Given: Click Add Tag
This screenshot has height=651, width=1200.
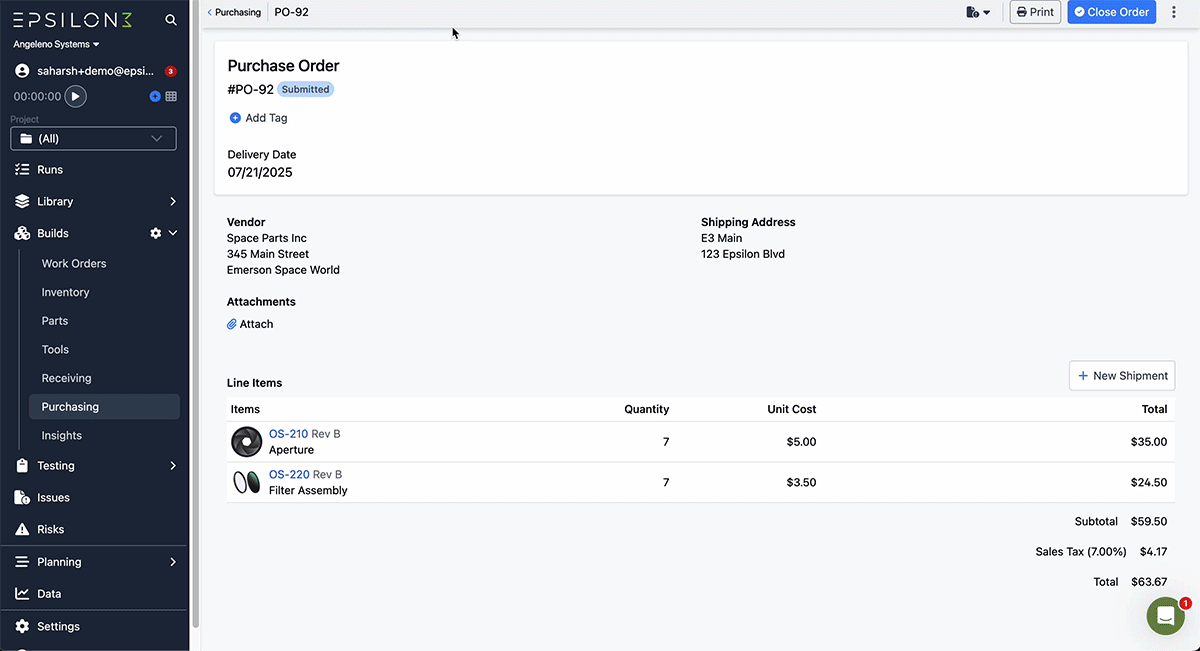Looking at the screenshot, I should click(258, 118).
